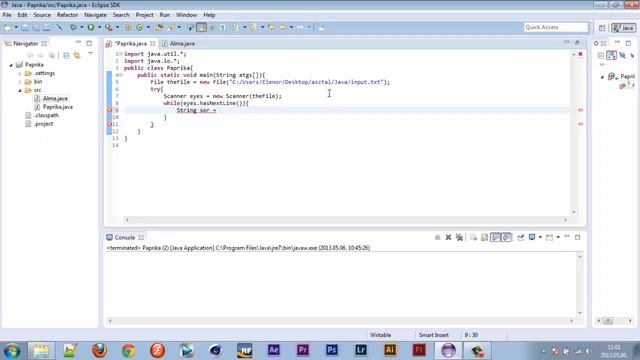Click the error marker on line 11
This screenshot has height=360, width=640.
[109, 124]
